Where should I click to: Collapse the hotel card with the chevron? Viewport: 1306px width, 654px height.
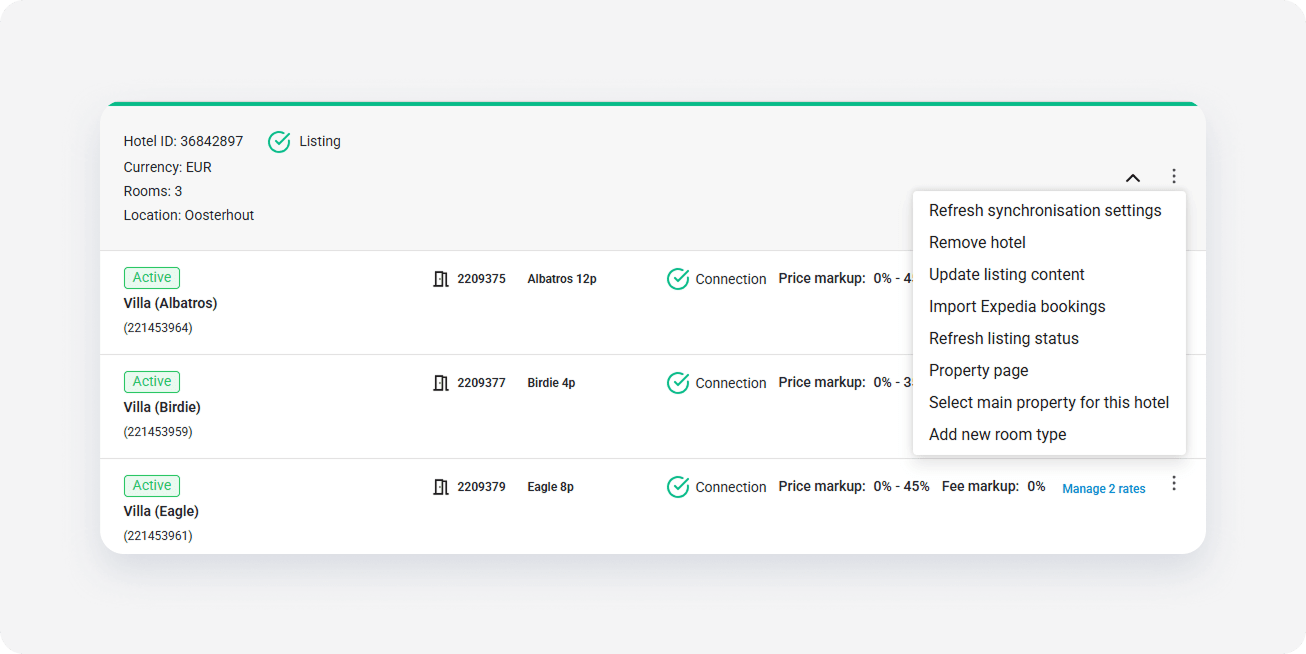(1133, 178)
